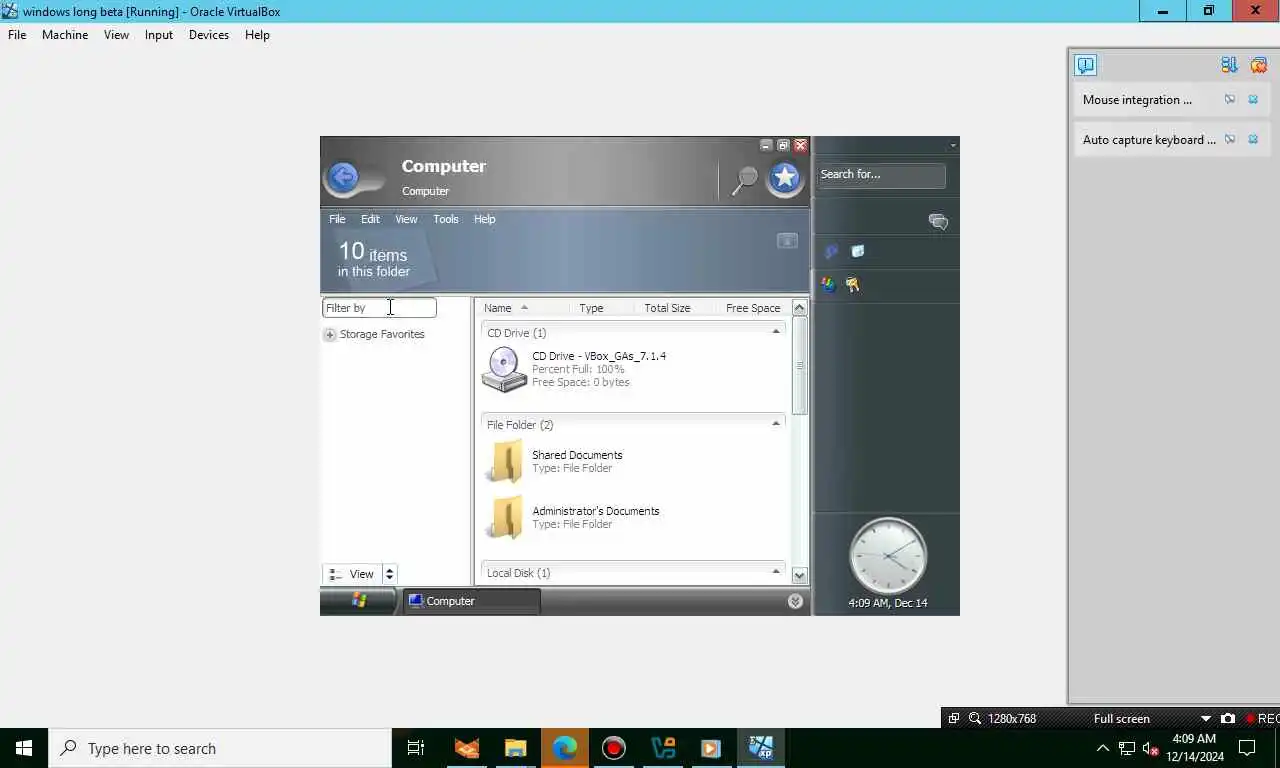This screenshot has width=1280, height=768.
Task: Collapse the Local Disk (1) group
Action: (776, 572)
